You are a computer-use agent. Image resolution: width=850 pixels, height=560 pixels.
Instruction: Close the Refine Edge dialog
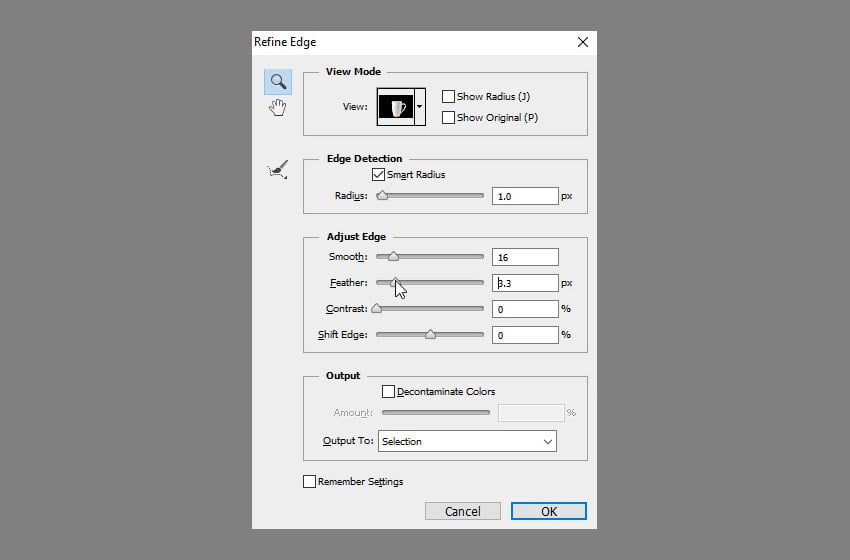pos(583,42)
